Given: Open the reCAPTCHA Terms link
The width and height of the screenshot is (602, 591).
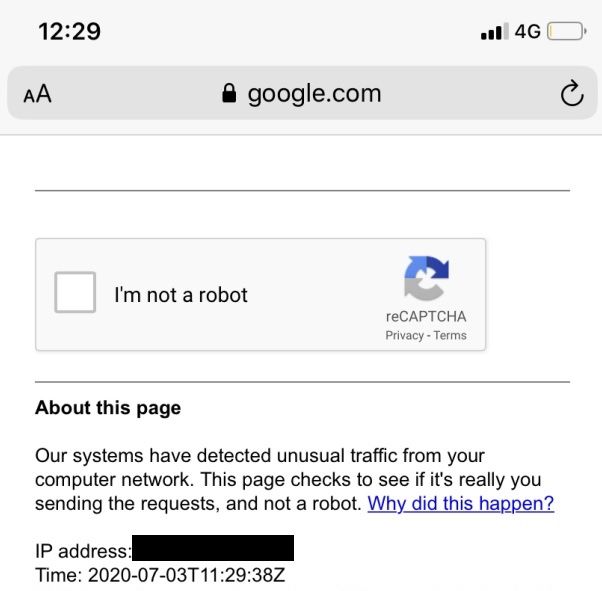Looking at the screenshot, I should pyautogui.click(x=450, y=336).
